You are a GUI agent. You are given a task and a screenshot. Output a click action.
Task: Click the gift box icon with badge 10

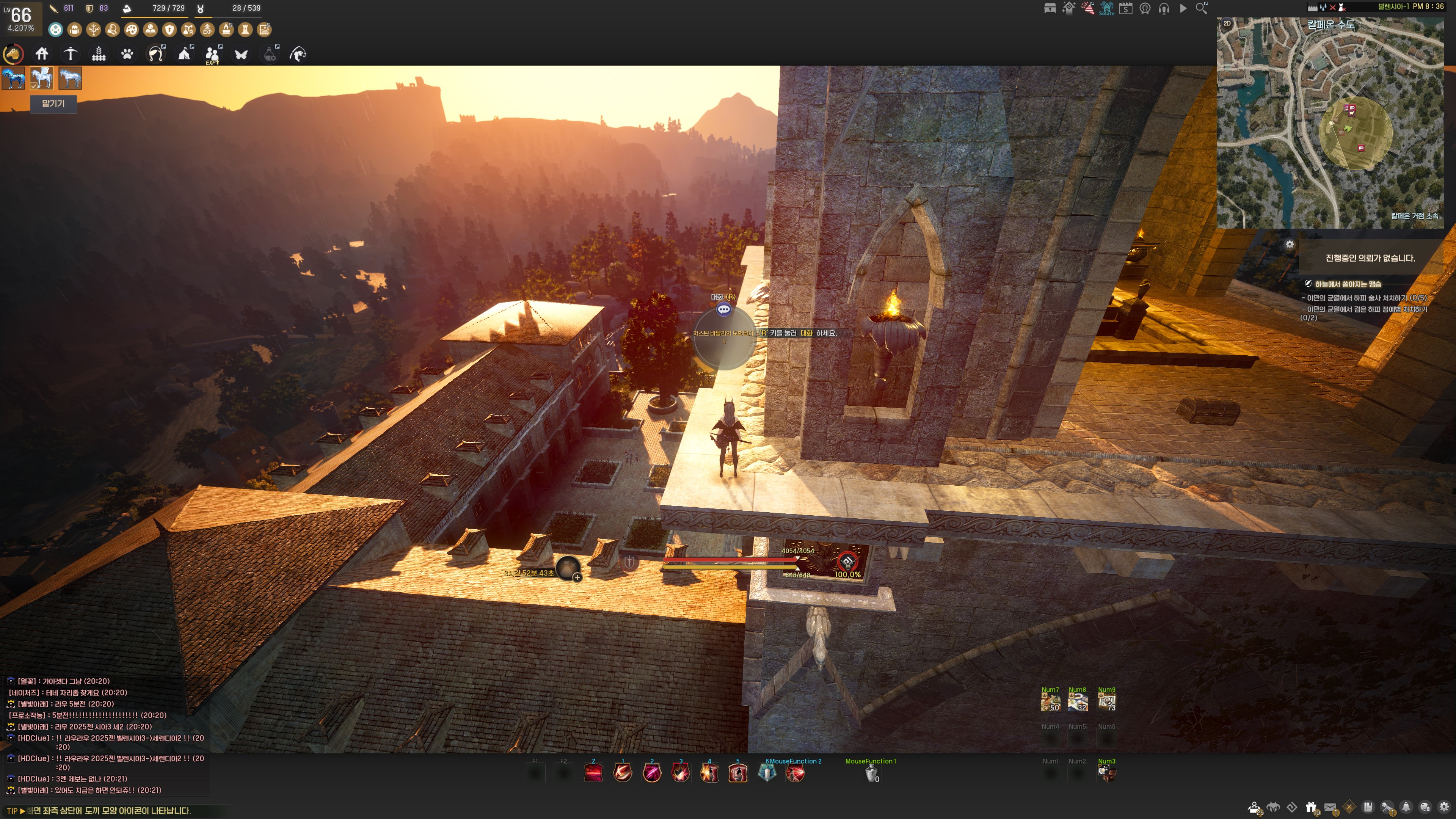(1311, 807)
